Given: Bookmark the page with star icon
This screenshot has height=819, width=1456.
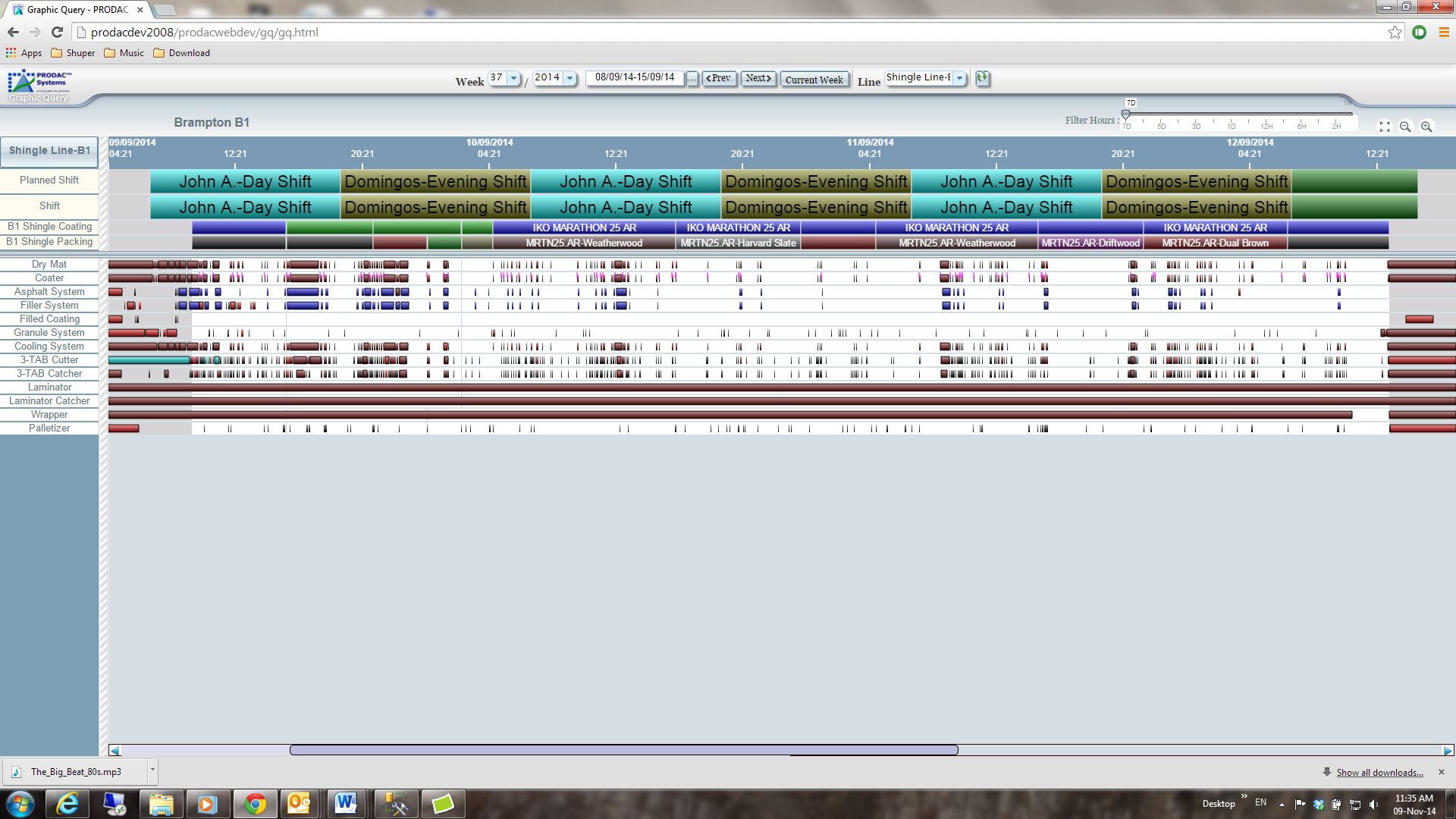Looking at the screenshot, I should pyautogui.click(x=1395, y=32).
